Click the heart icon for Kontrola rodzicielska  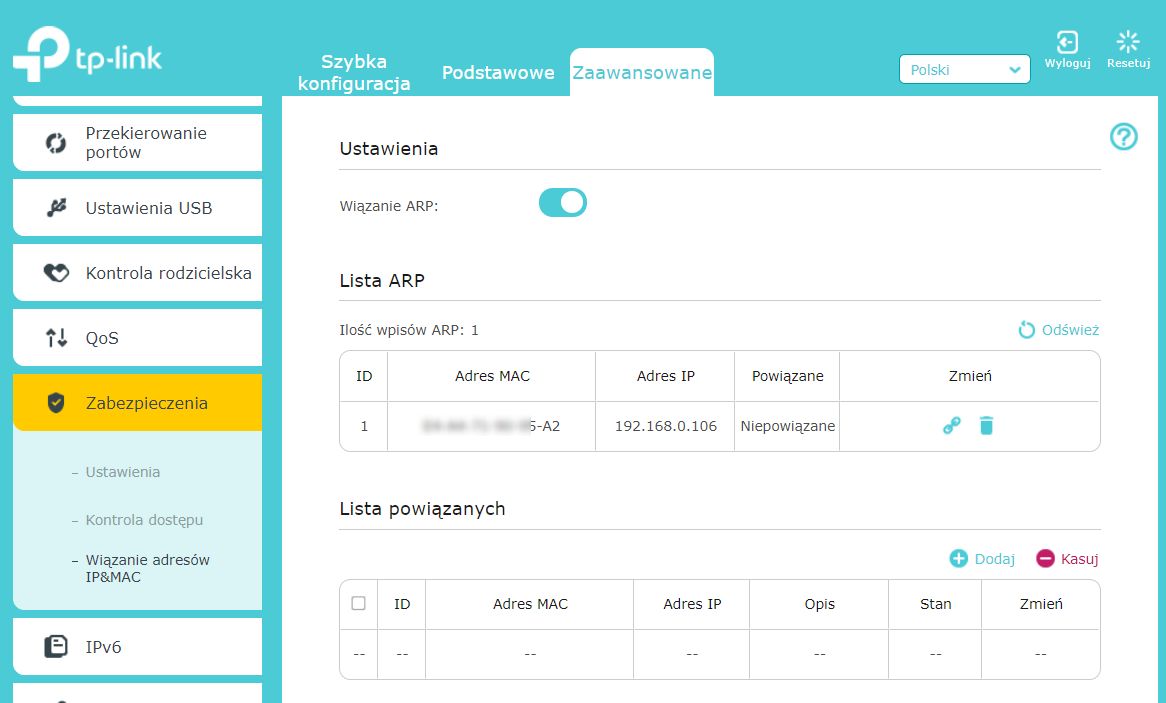pos(56,273)
